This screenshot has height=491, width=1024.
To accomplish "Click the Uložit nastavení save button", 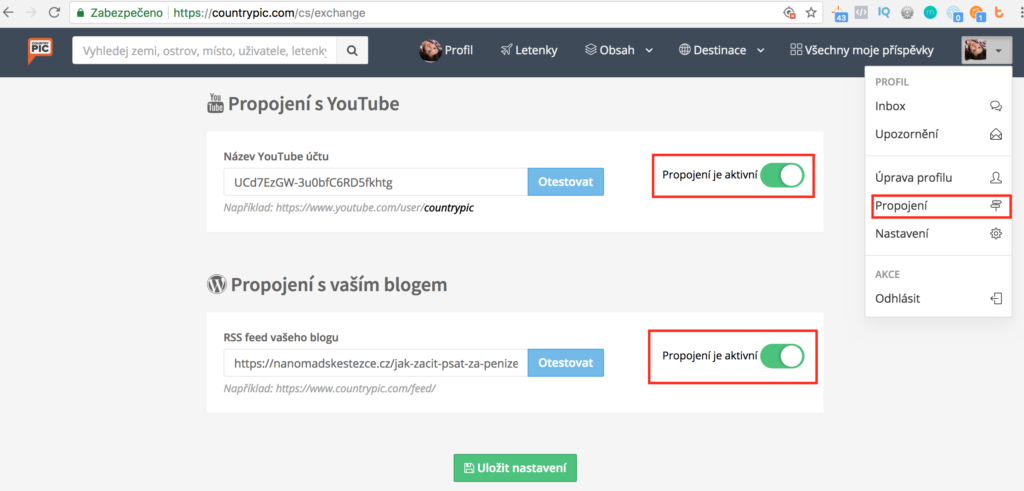I will 515,468.
